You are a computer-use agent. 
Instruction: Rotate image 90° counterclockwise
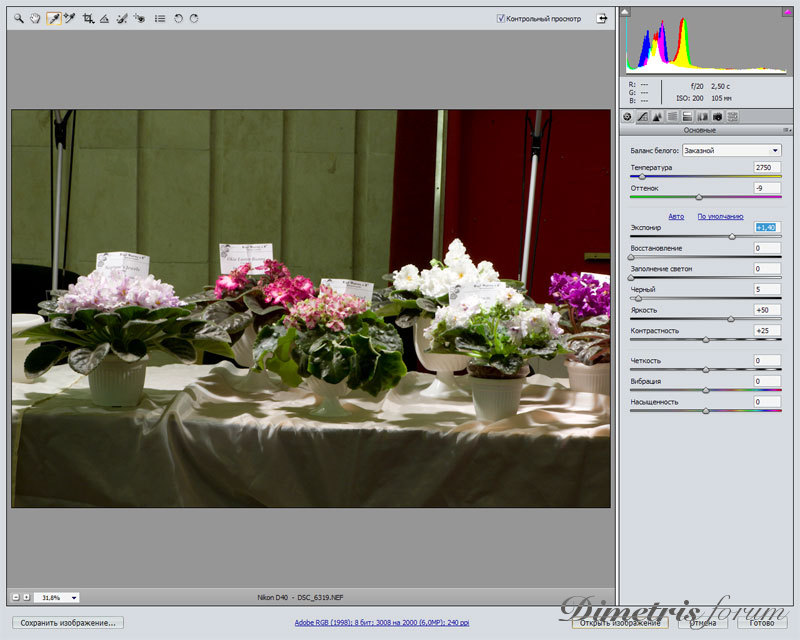pyautogui.click(x=178, y=18)
